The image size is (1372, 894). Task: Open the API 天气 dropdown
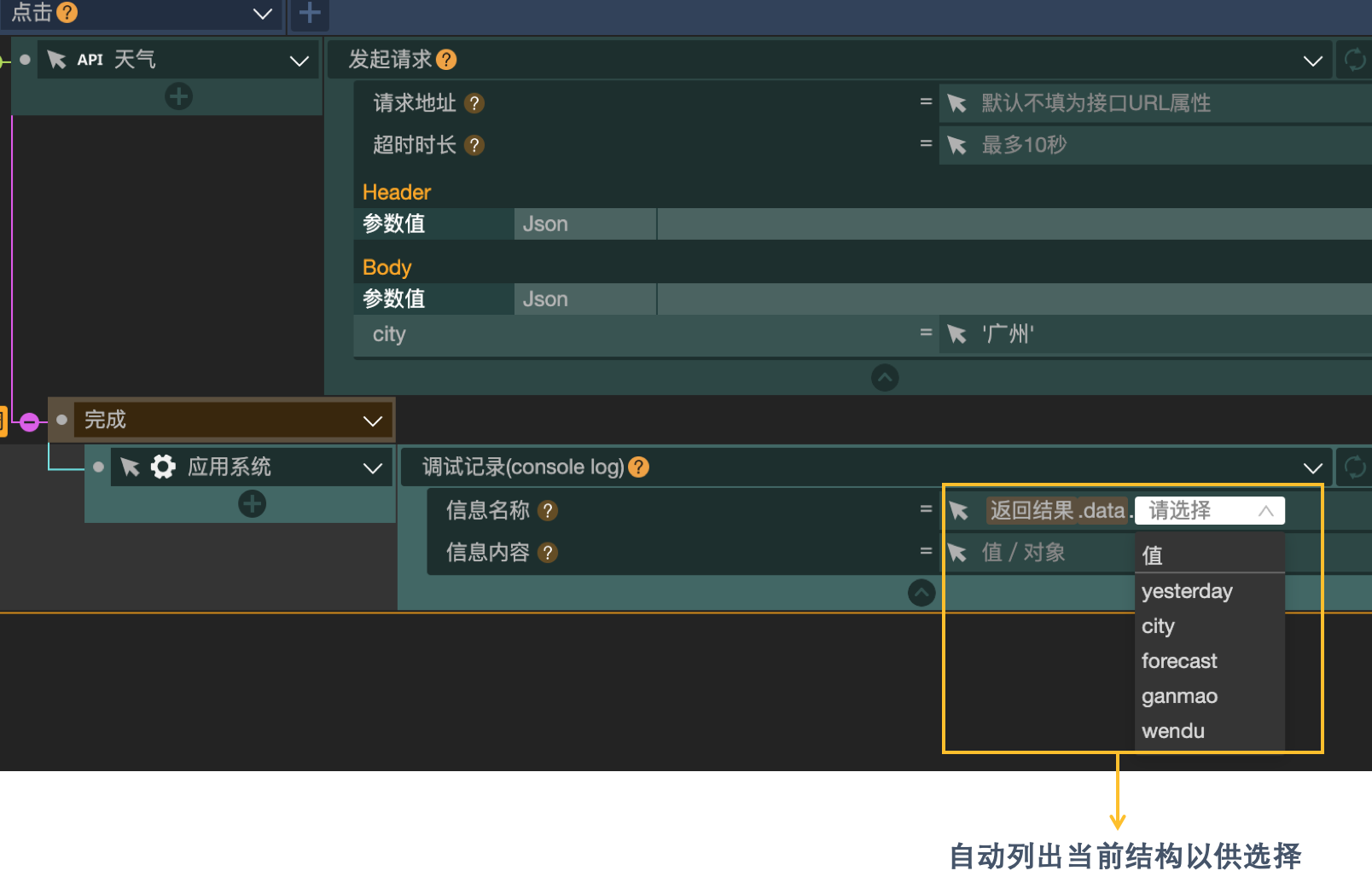coord(299,61)
